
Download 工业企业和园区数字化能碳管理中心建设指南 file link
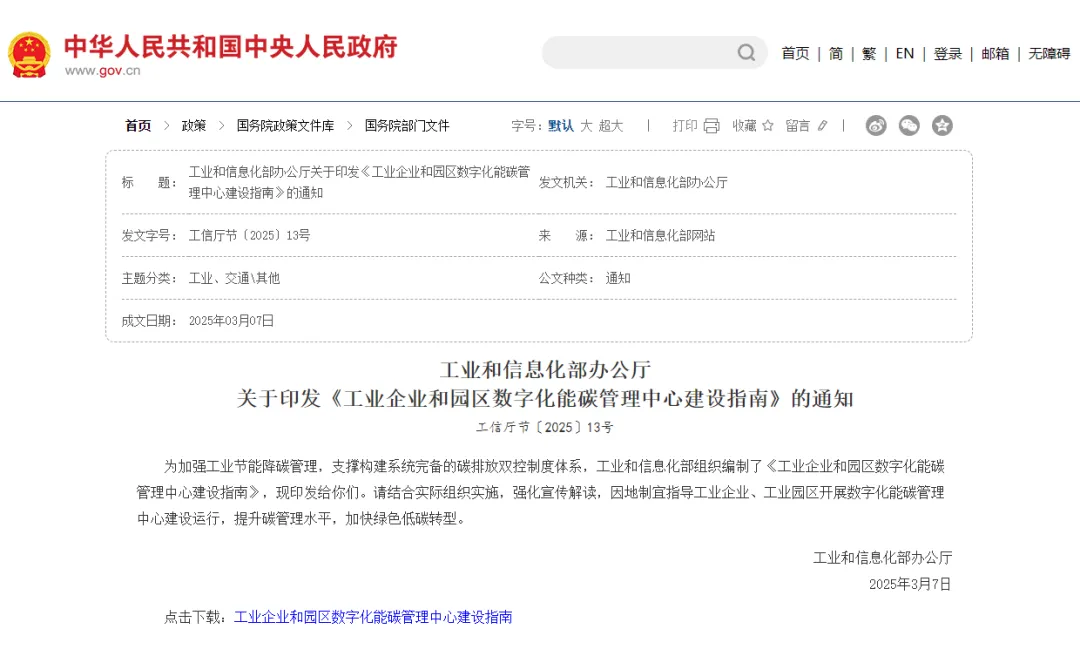pyautogui.click(x=373, y=618)
